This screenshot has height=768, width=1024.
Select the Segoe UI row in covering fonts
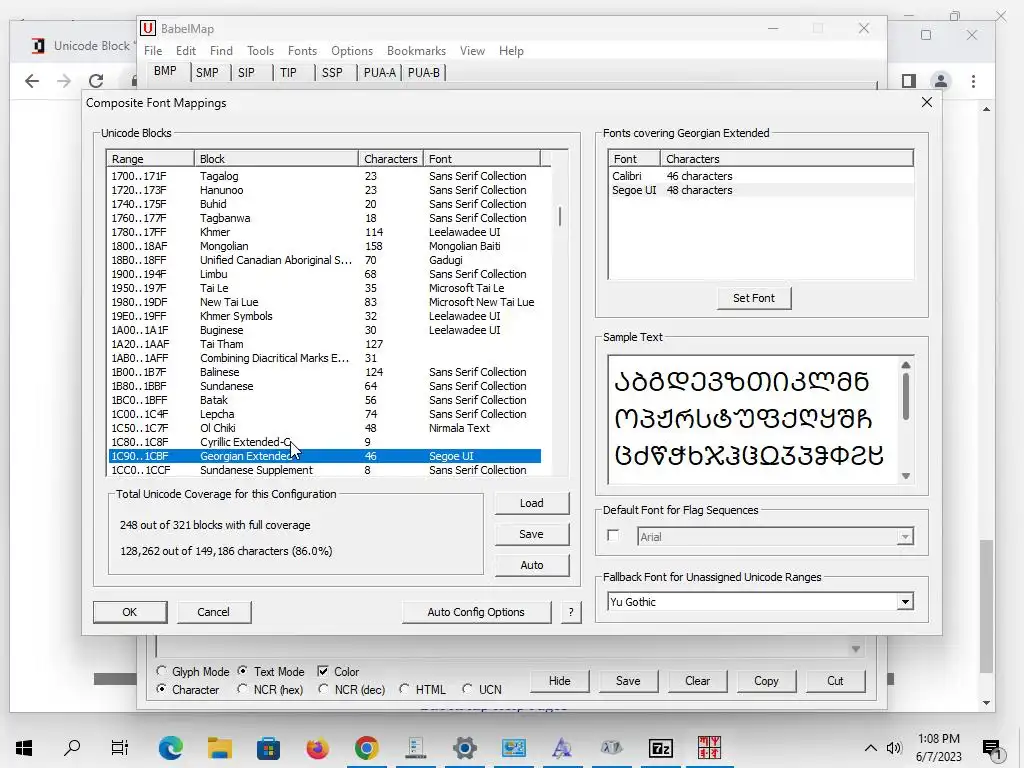[761, 190]
